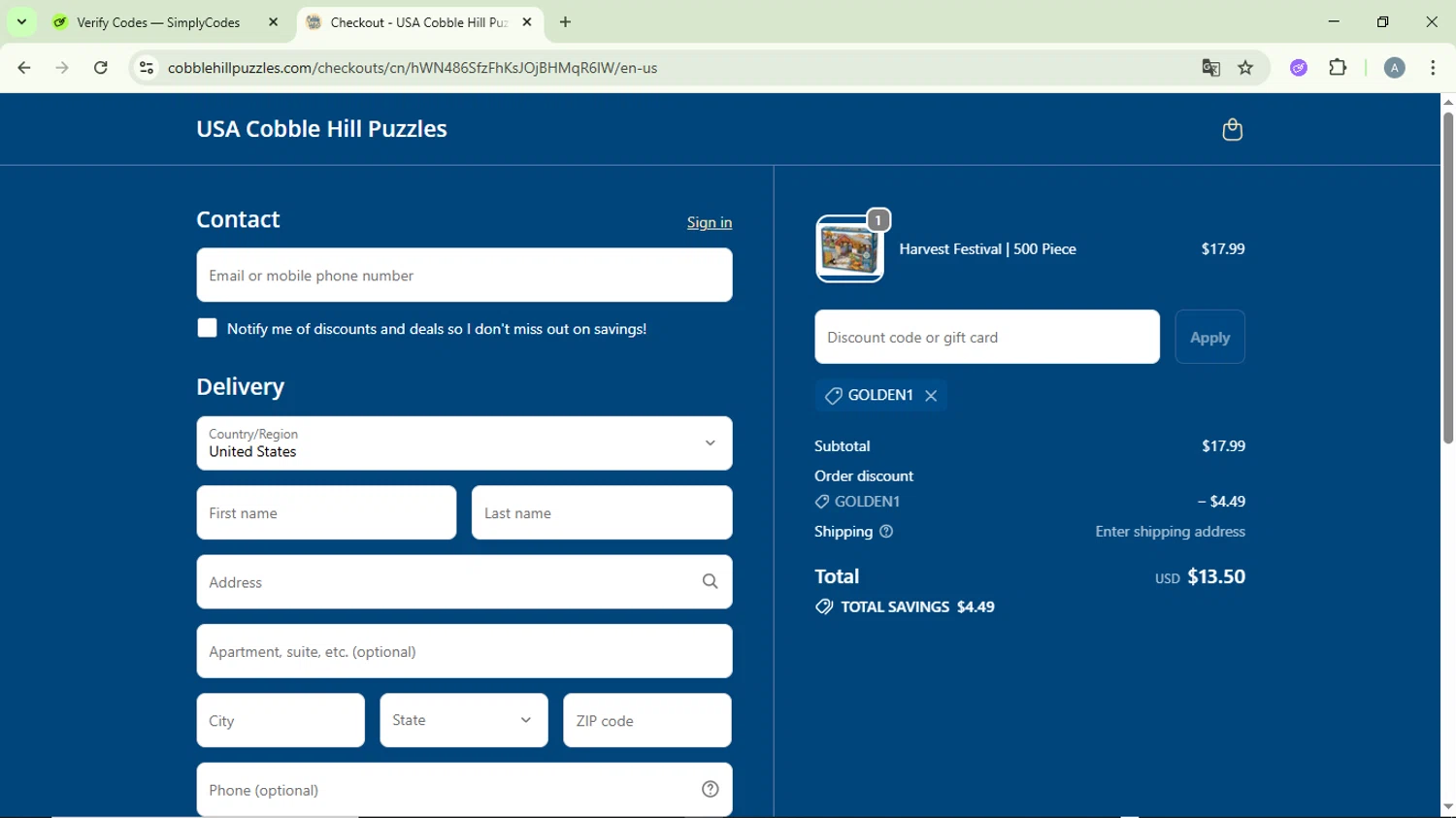
Task: Bookmark this page with the star icon
Action: click(x=1246, y=68)
